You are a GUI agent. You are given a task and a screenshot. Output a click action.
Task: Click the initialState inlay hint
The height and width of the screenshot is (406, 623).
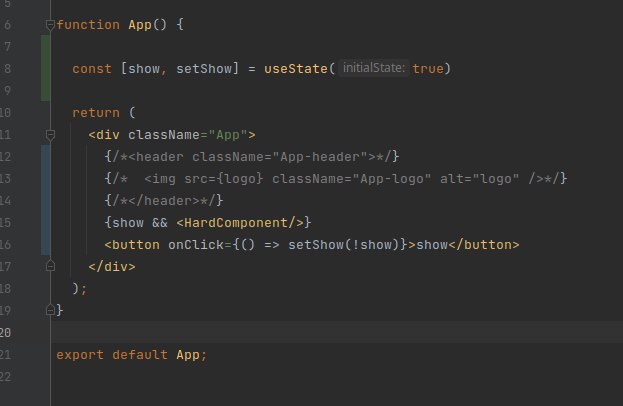coord(373,68)
